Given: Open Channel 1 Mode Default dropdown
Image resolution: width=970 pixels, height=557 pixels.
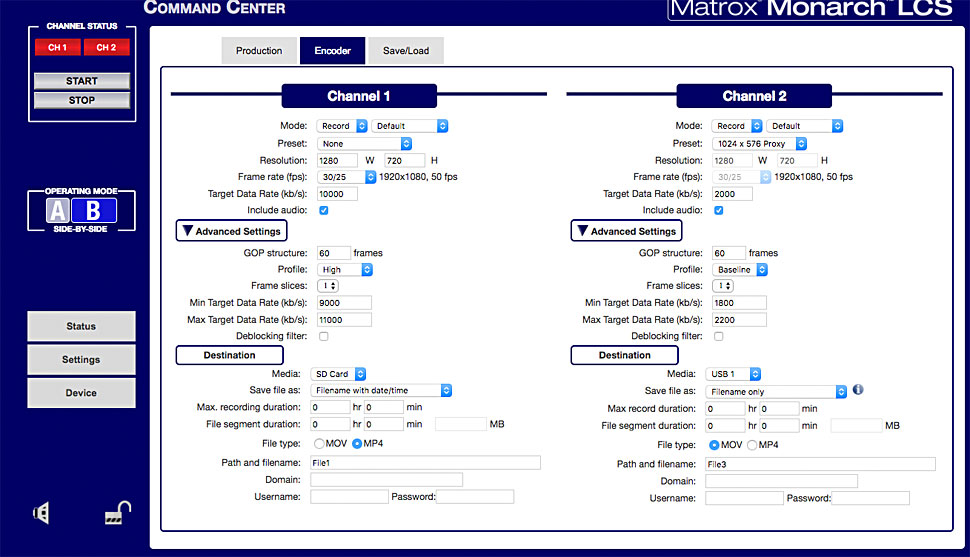Looking at the screenshot, I should point(410,126).
